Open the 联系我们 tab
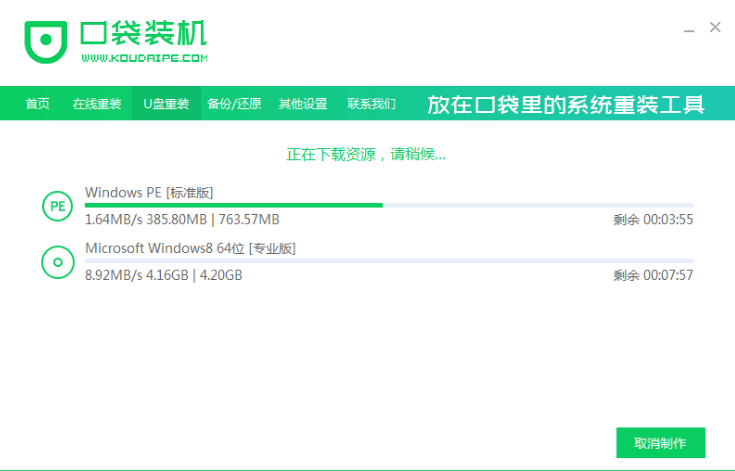The height and width of the screenshot is (471, 735). 371,104
